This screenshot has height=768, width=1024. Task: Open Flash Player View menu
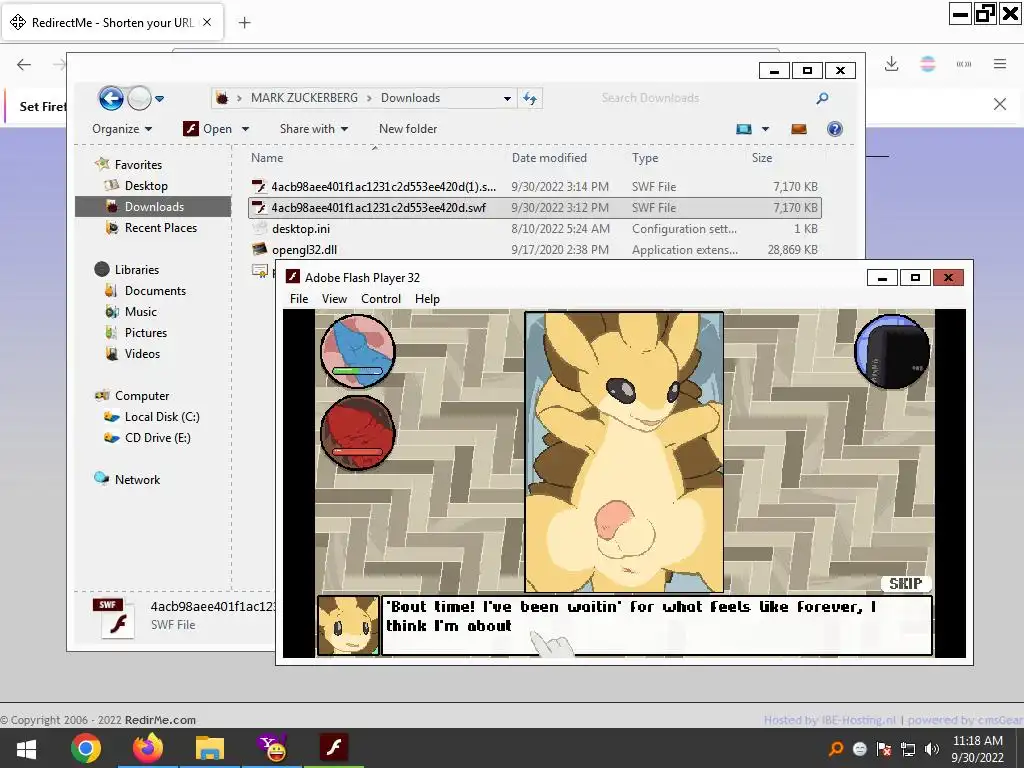click(x=334, y=298)
